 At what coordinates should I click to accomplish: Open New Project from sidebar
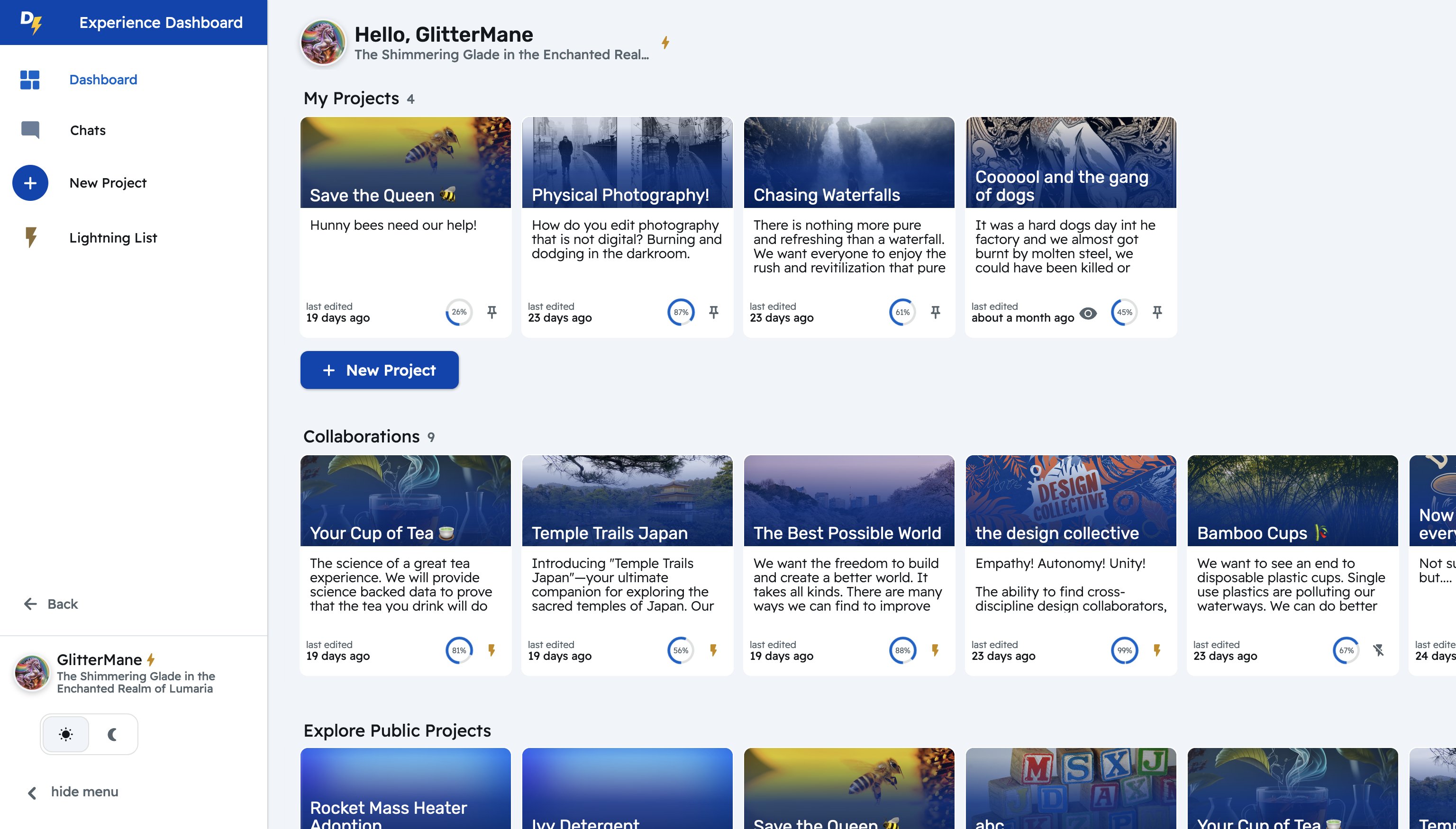[x=108, y=182]
